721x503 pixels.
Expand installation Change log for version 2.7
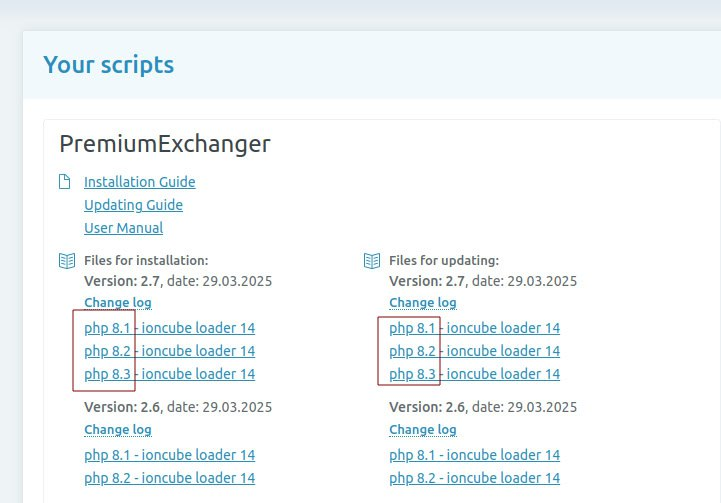[x=117, y=302]
